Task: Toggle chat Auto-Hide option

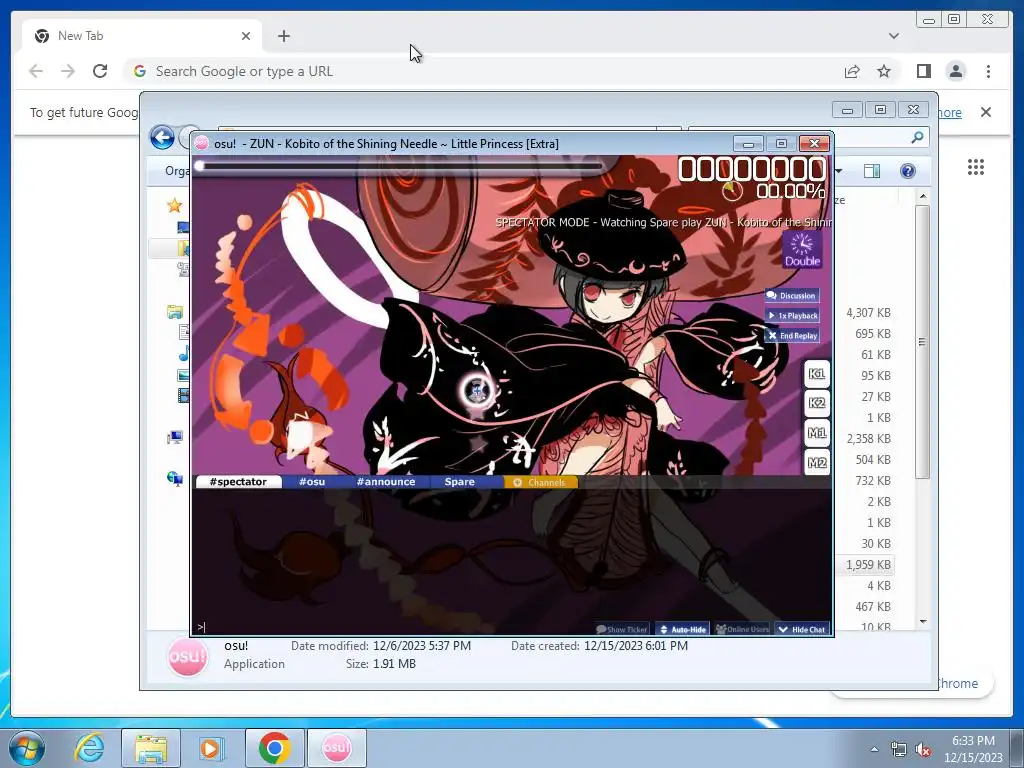Action: pos(682,630)
